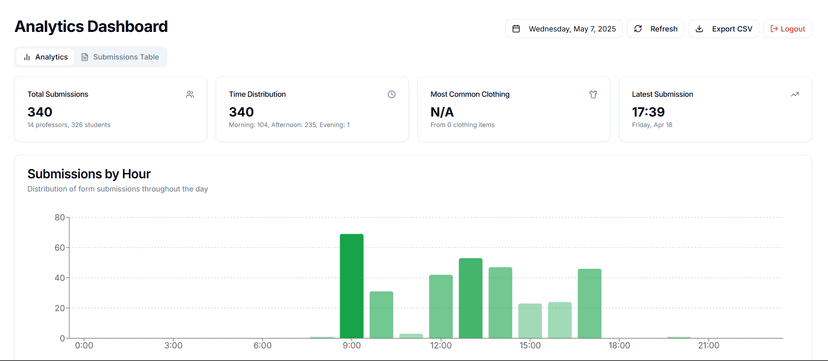Screen dimensions: 828x361
Task: Click the 40 label on the y-axis
Action: [60, 278]
